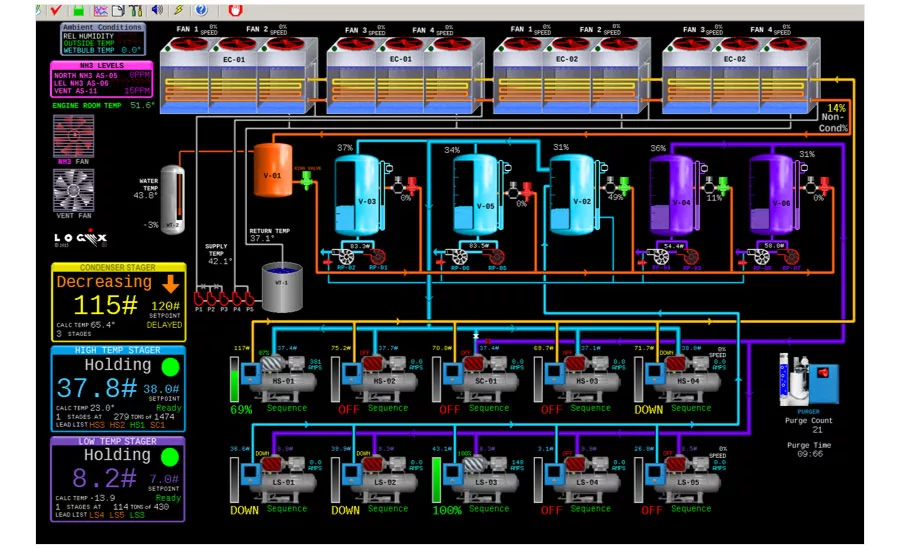Screen dimensions: 900x550
Task: Click the blue V-05 vessel
Action: (476, 195)
